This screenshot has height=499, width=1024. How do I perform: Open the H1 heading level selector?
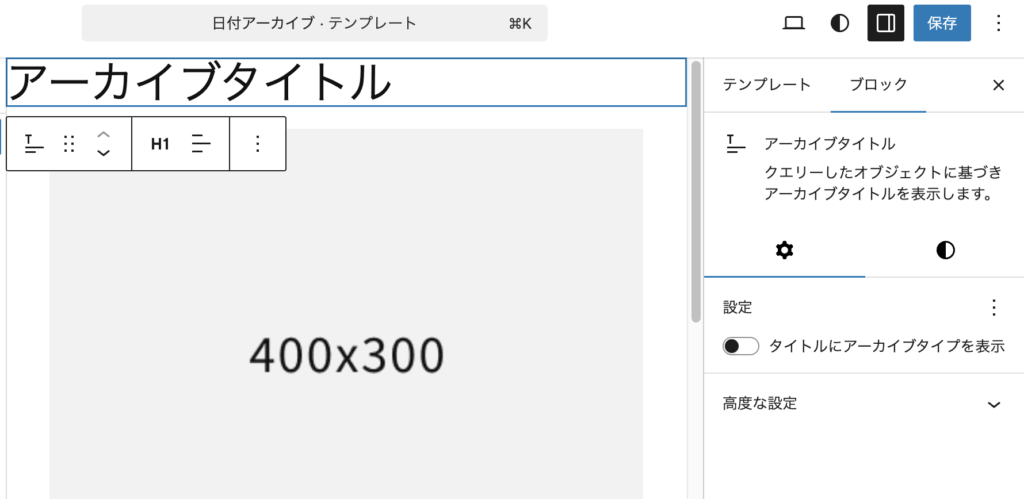(160, 144)
